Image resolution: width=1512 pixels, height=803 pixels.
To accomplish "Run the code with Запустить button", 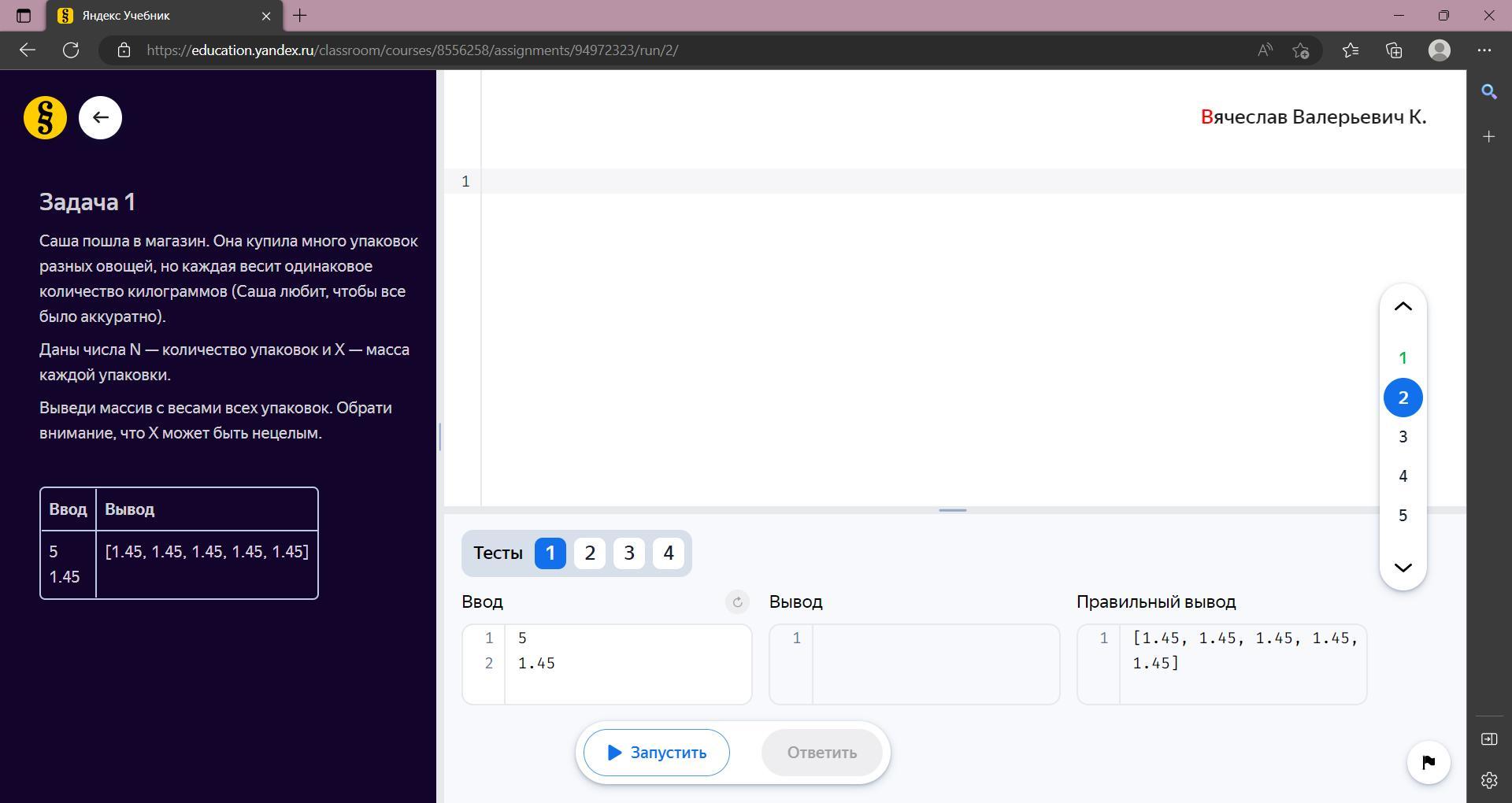I will point(656,753).
